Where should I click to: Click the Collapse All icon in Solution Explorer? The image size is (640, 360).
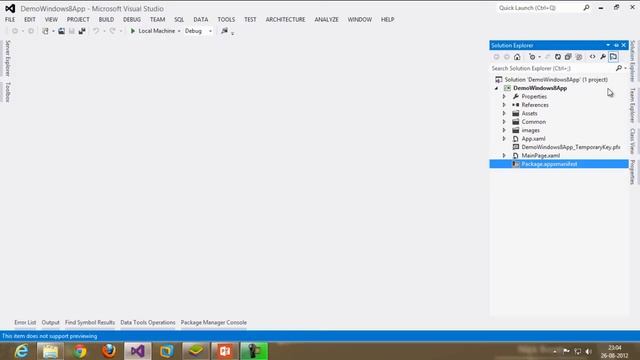tap(568, 57)
